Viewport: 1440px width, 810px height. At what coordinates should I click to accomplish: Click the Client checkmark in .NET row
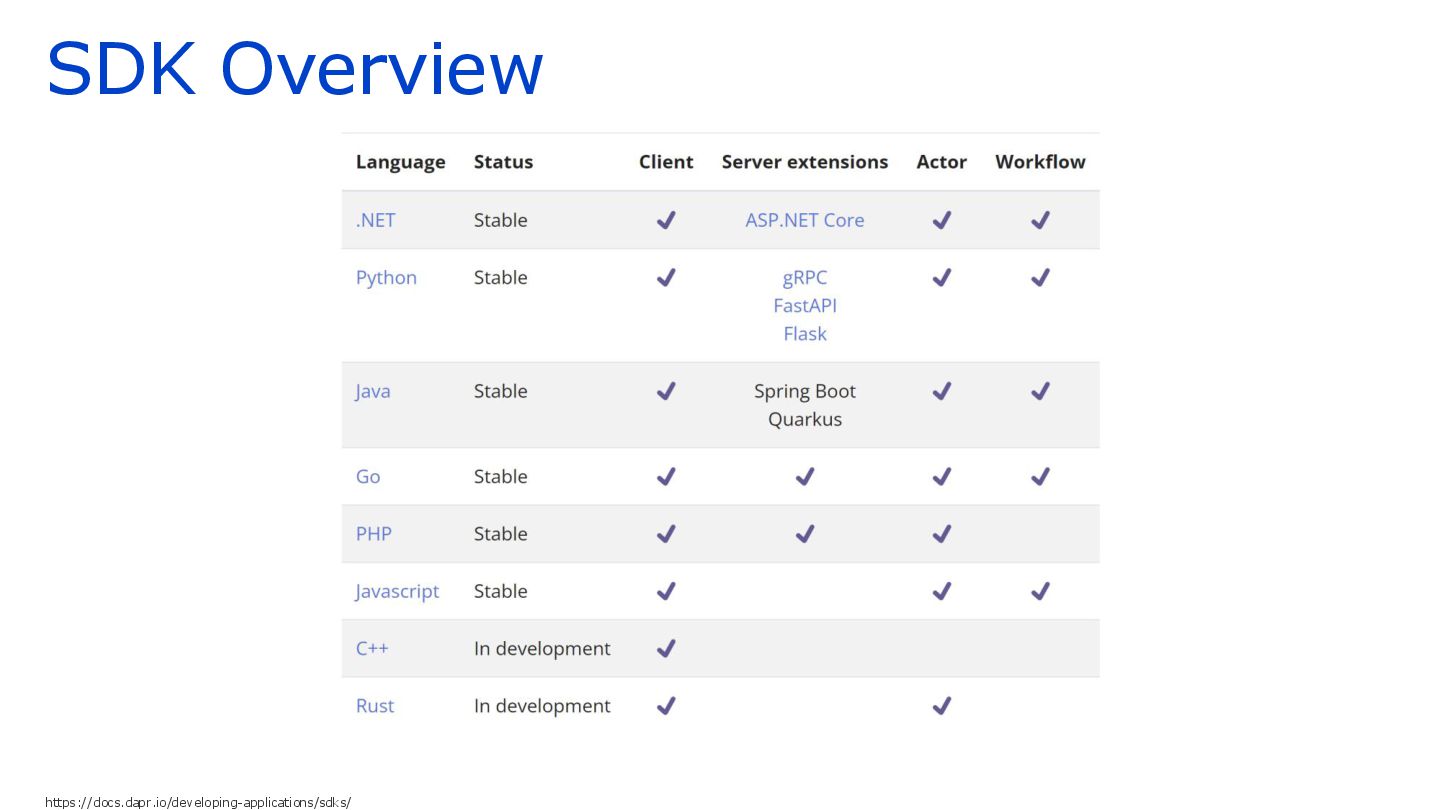[666, 220]
